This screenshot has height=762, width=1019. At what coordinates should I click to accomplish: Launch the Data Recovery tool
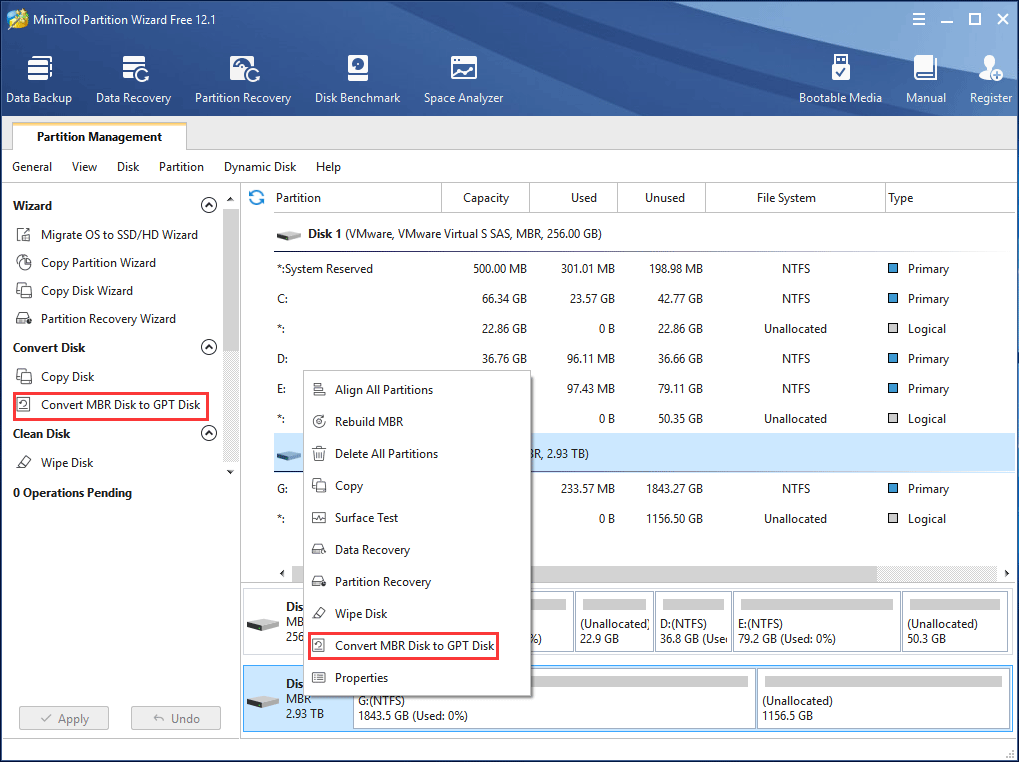coord(133,79)
